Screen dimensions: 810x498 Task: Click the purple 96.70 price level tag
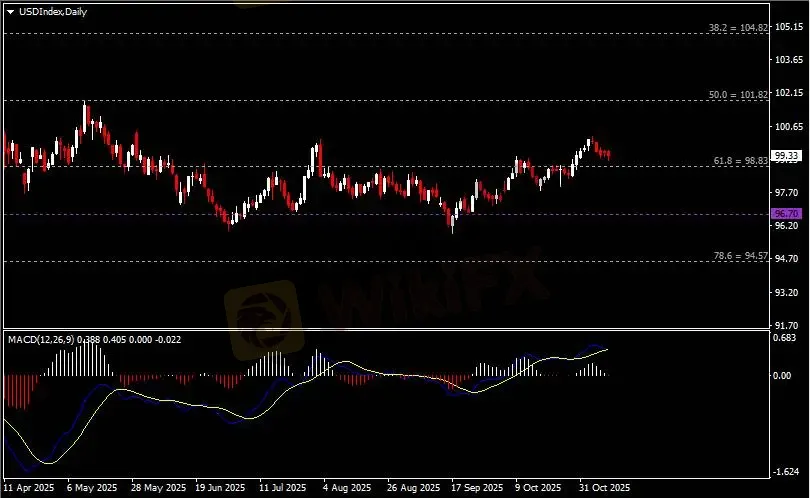(x=787, y=214)
